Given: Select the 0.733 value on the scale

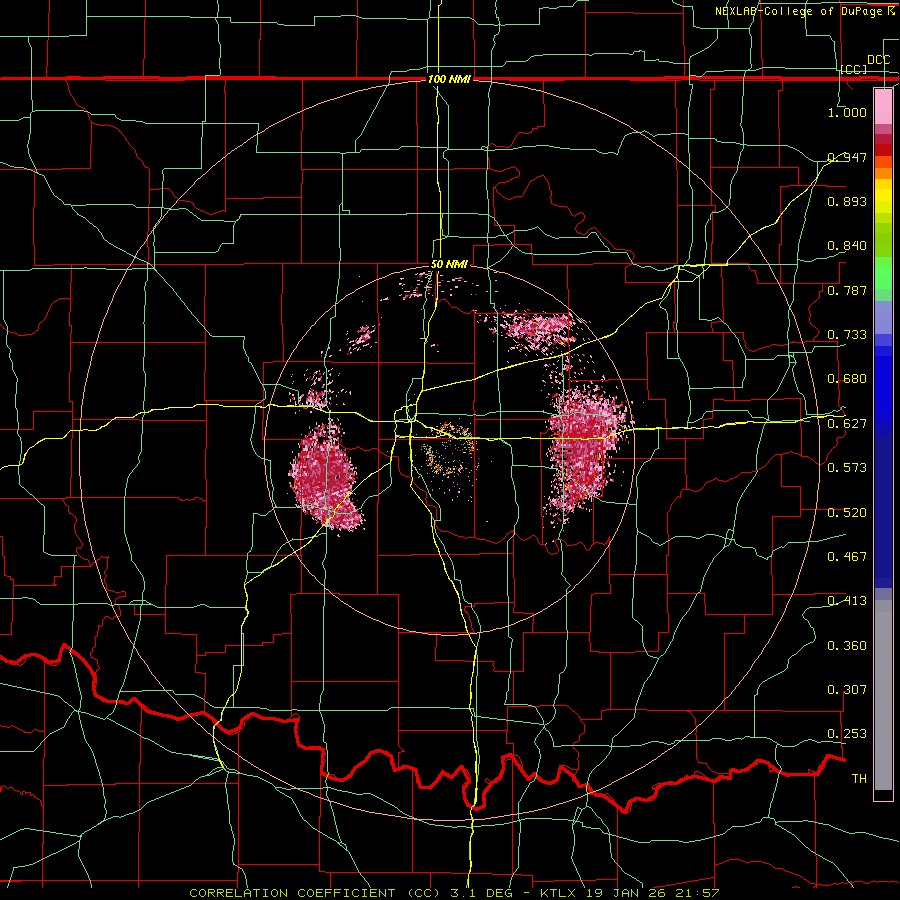Looking at the screenshot, I should click(847, 334).
